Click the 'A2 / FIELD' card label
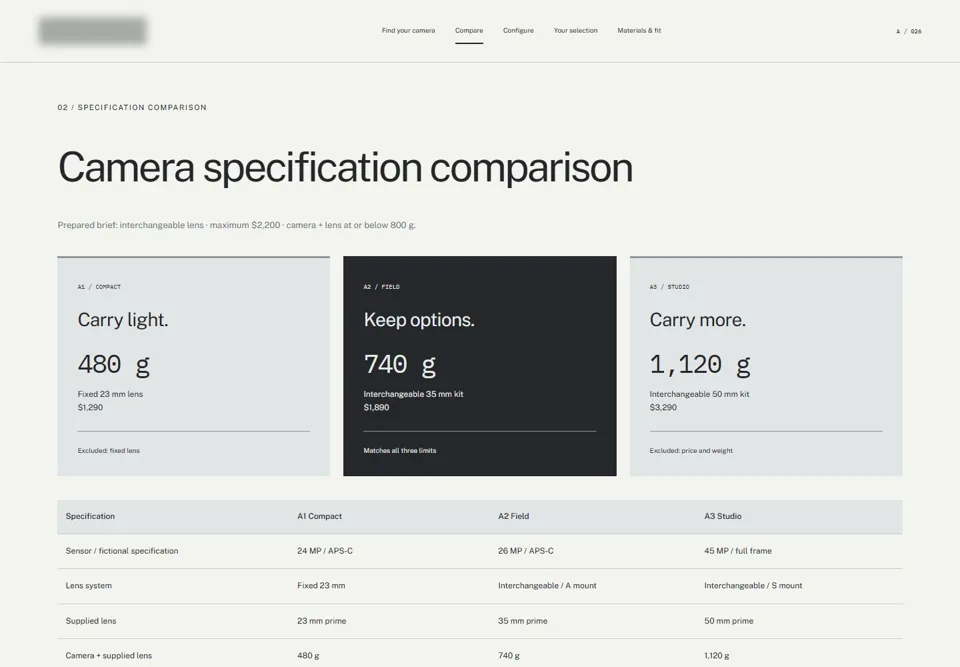The width and height of the screenshot is (960, 667). [x=381, y=287]
